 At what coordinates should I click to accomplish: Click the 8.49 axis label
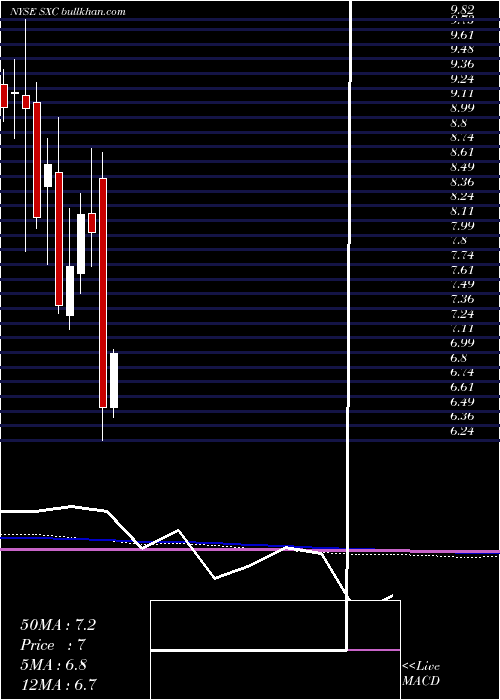tap(462, 167)
